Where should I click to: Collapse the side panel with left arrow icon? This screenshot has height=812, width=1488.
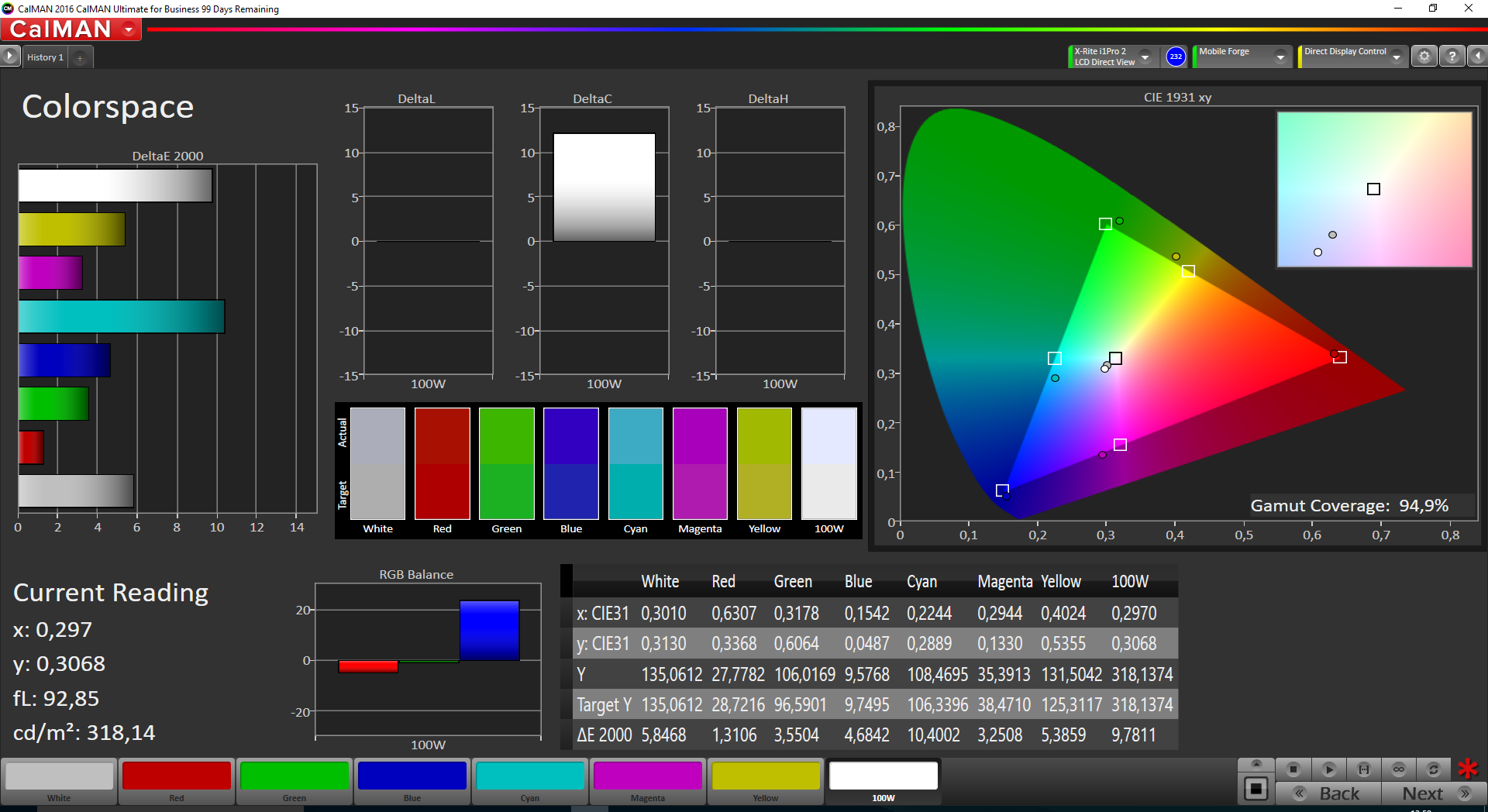pos(1477,57)
